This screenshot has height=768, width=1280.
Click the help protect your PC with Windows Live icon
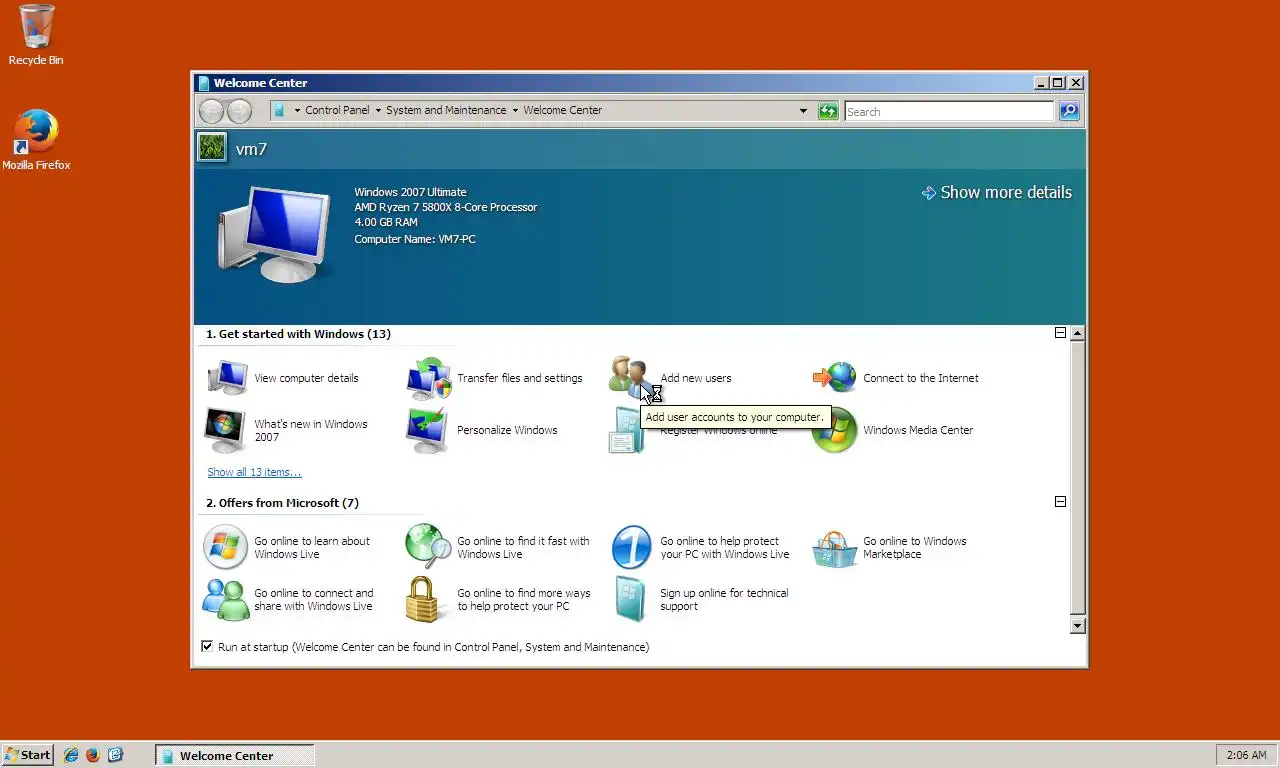coord(631,547)
